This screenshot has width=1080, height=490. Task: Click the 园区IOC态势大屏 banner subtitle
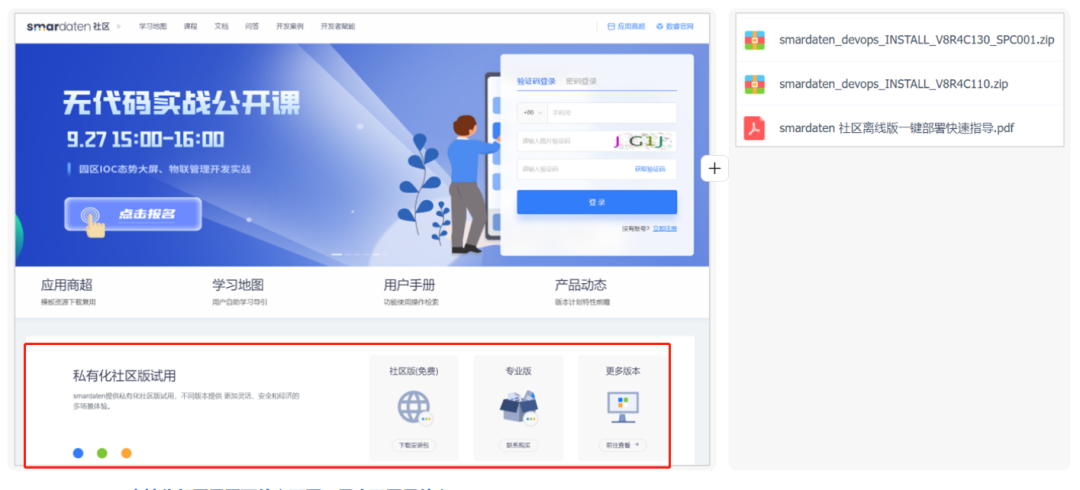pyautogui.click(x=164, y=169)
